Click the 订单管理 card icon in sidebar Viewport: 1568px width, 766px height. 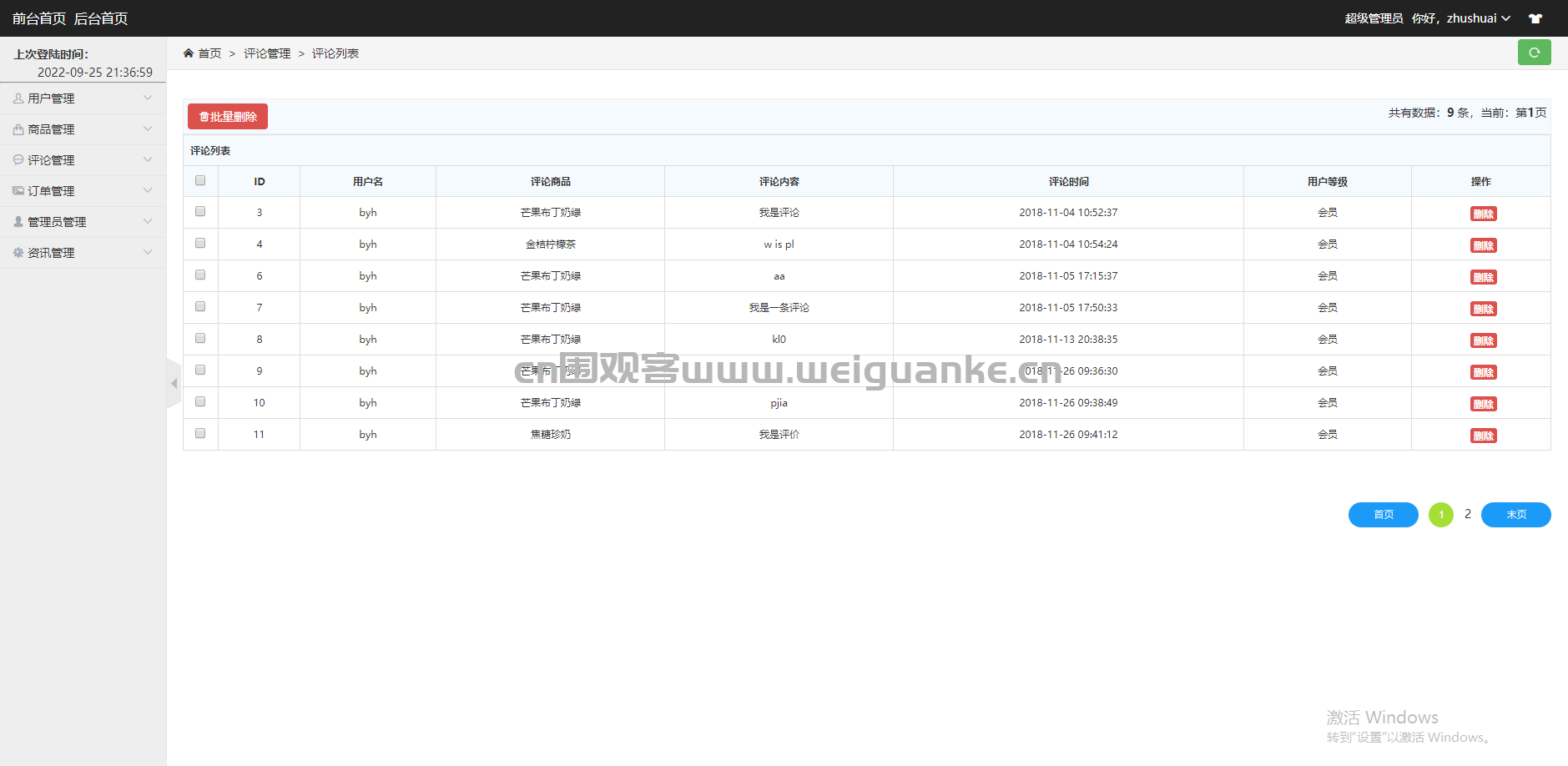[18, 191]
